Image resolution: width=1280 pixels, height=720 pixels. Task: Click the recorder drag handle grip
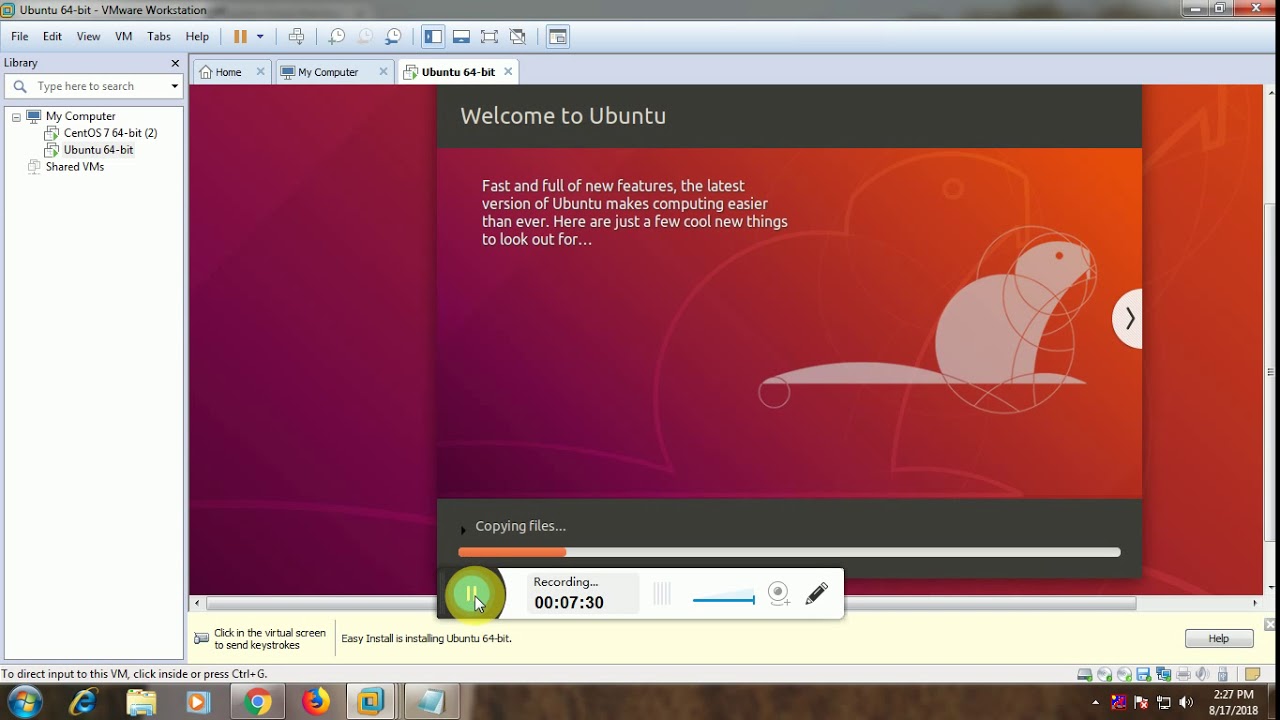(661, 594)
